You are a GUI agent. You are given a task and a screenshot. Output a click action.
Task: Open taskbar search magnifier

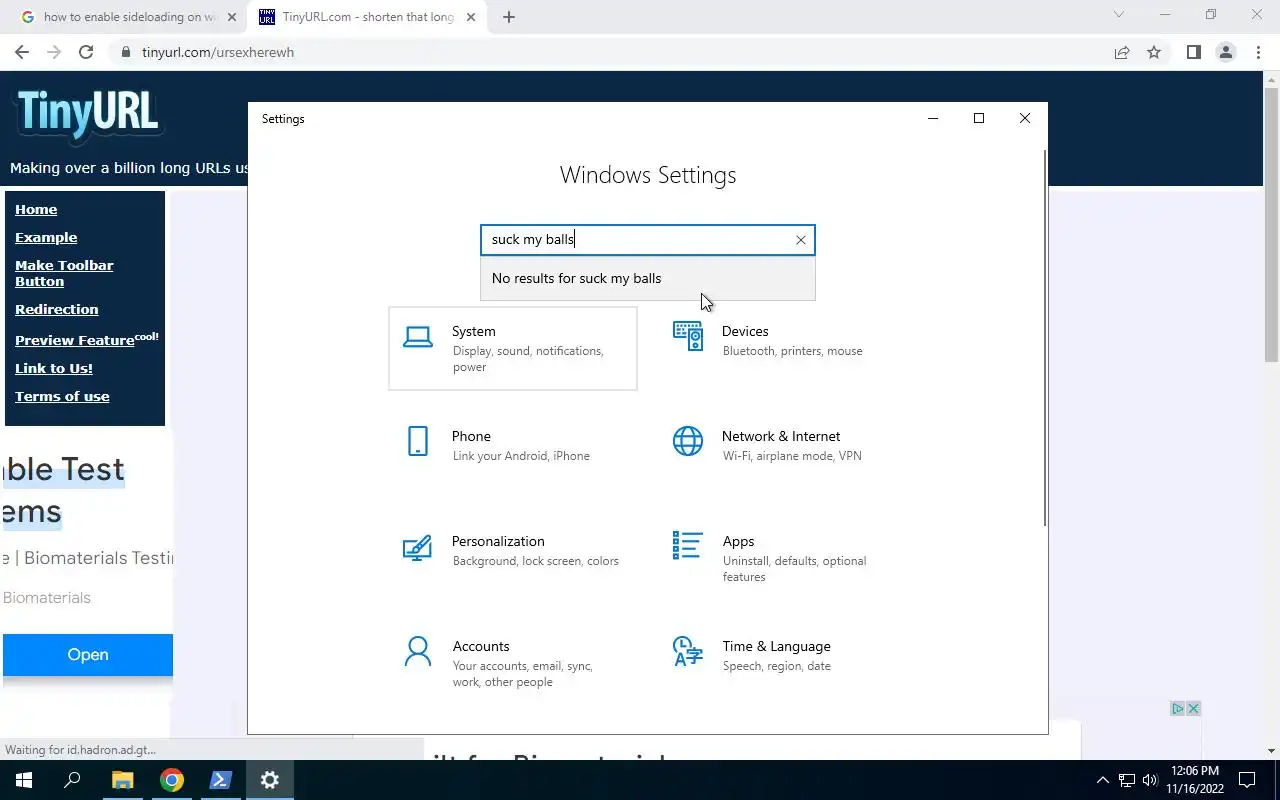coord(72,780)
